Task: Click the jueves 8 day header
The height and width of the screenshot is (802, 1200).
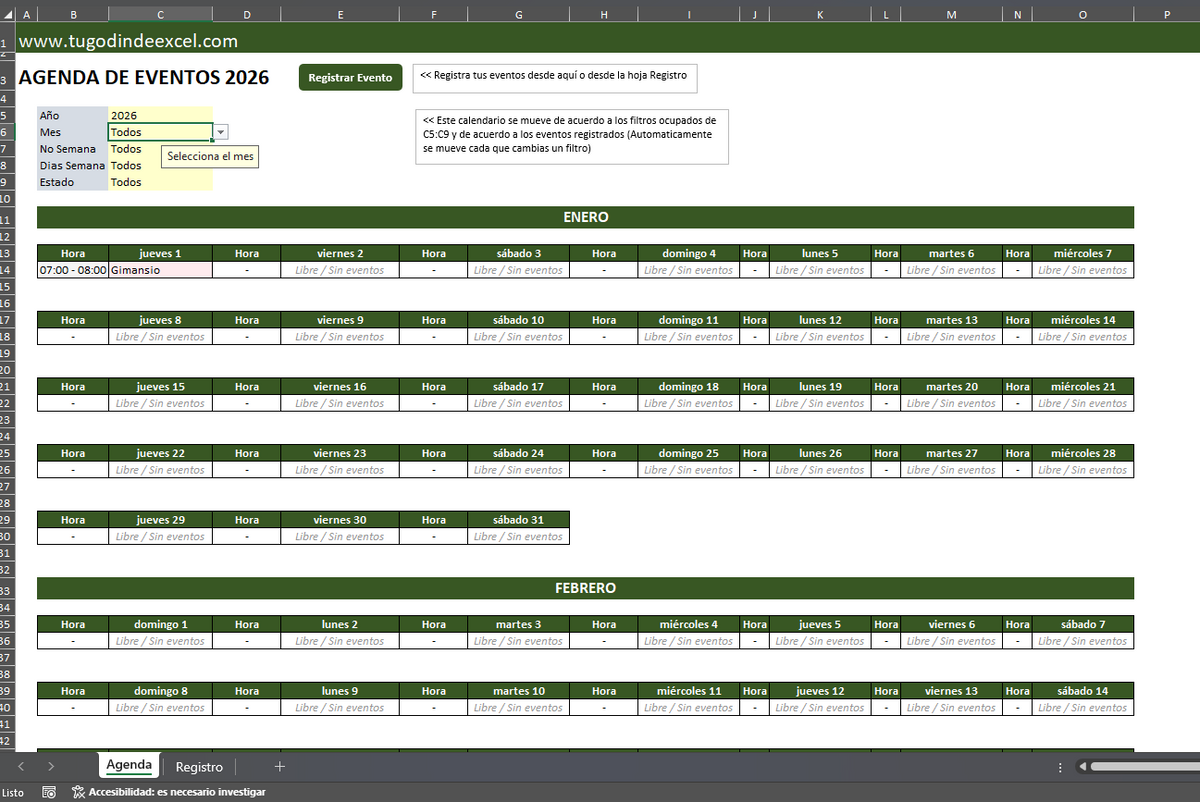Action: 160,320
